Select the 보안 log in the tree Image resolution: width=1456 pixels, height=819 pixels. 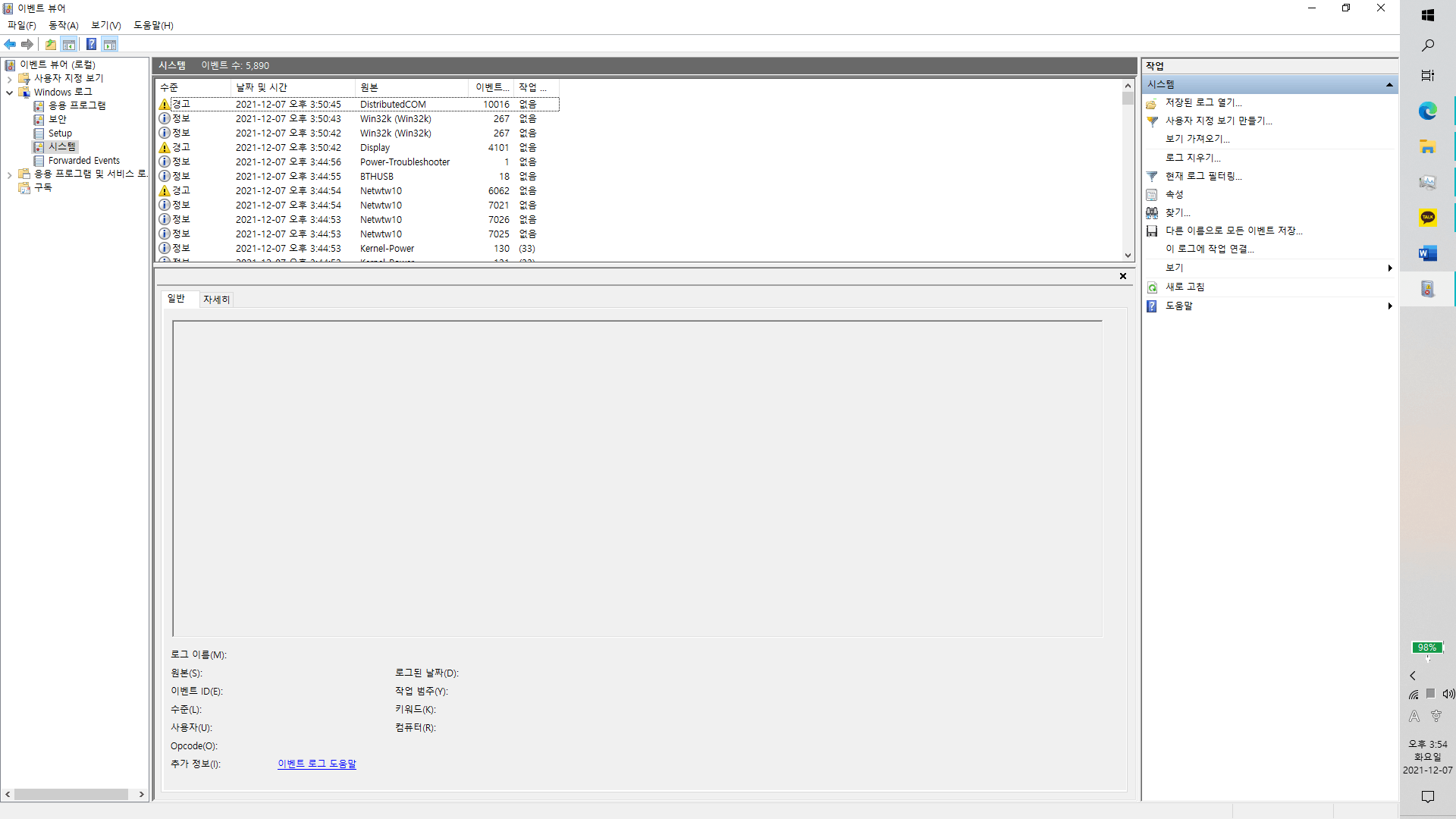coord(58,119)
